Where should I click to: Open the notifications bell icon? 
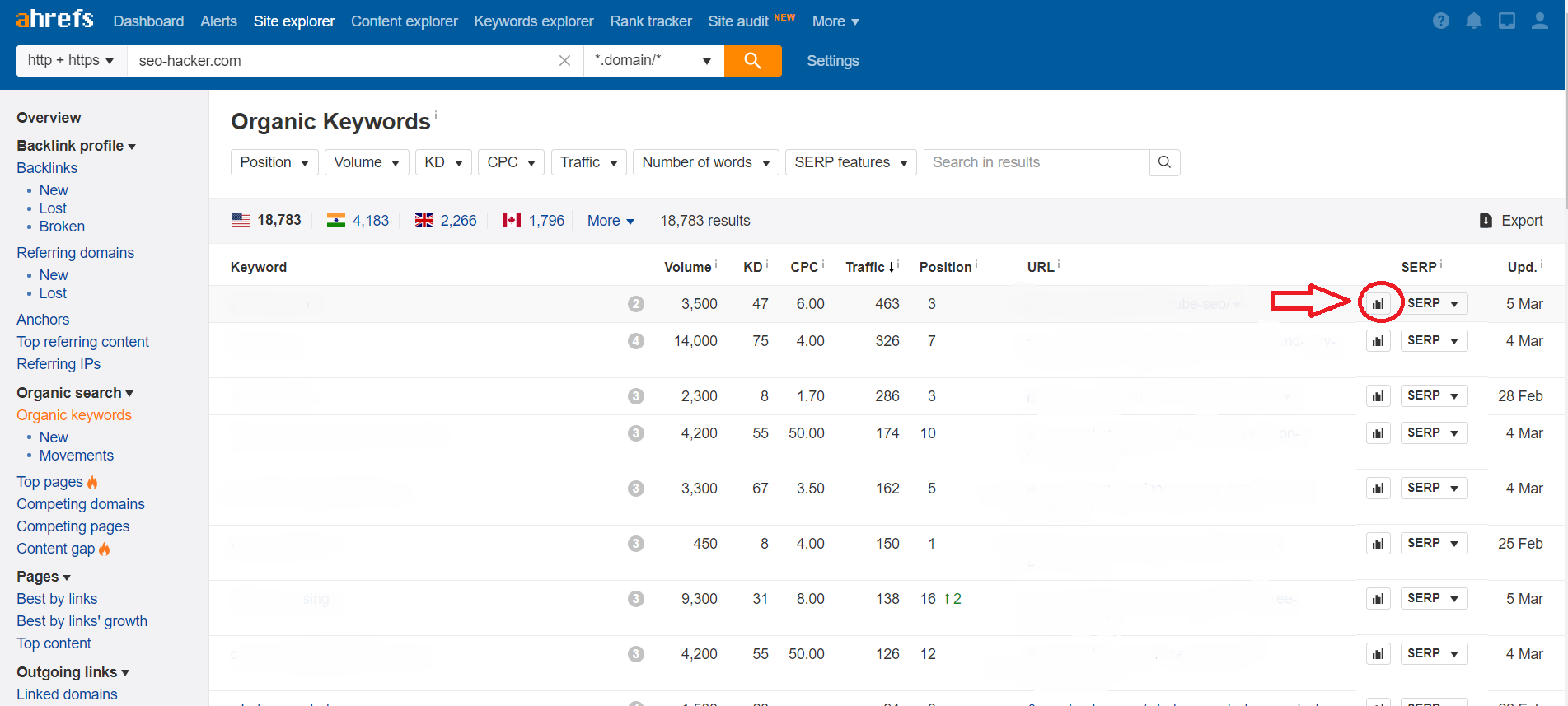point(1473,21)
